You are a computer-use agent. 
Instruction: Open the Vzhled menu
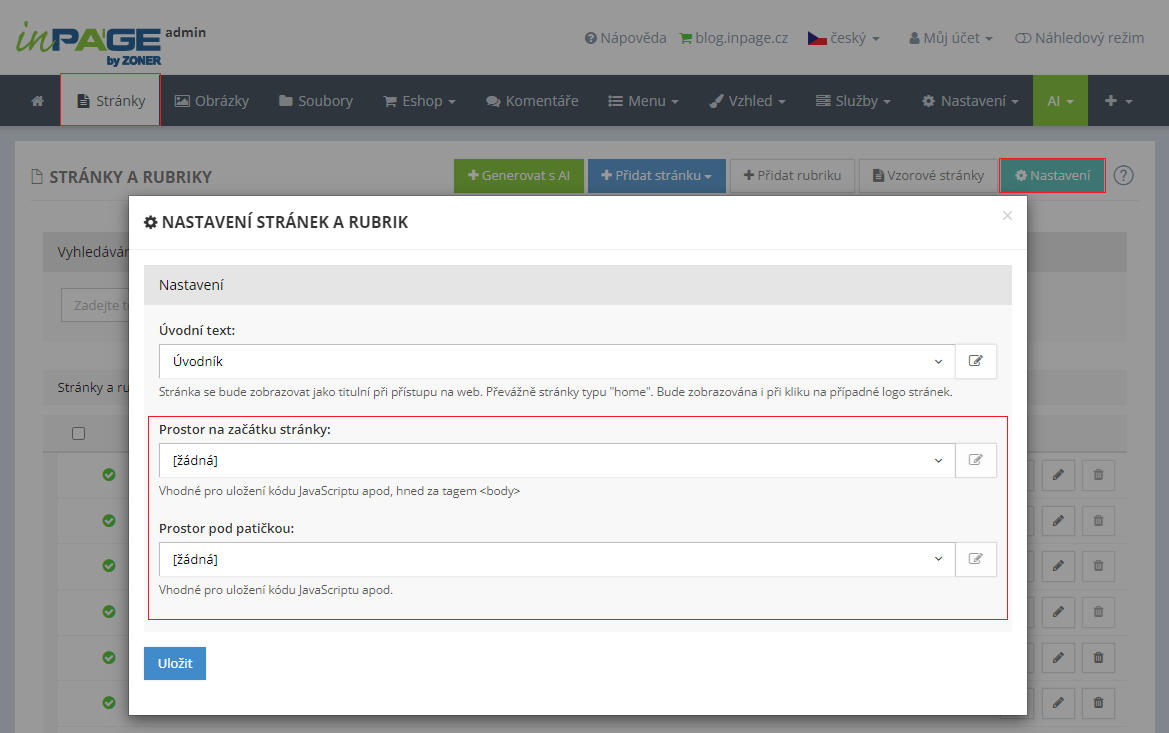(747, 101)
